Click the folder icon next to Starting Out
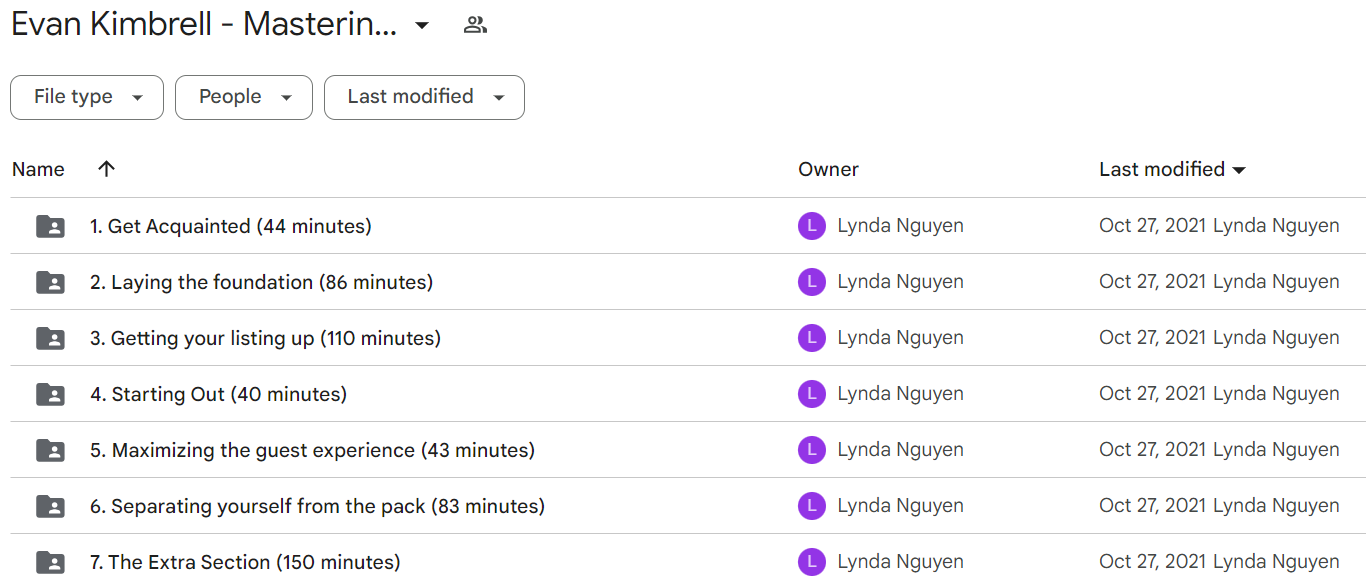The width and height of the screenshot is (1366, 587). pos(50,394)
